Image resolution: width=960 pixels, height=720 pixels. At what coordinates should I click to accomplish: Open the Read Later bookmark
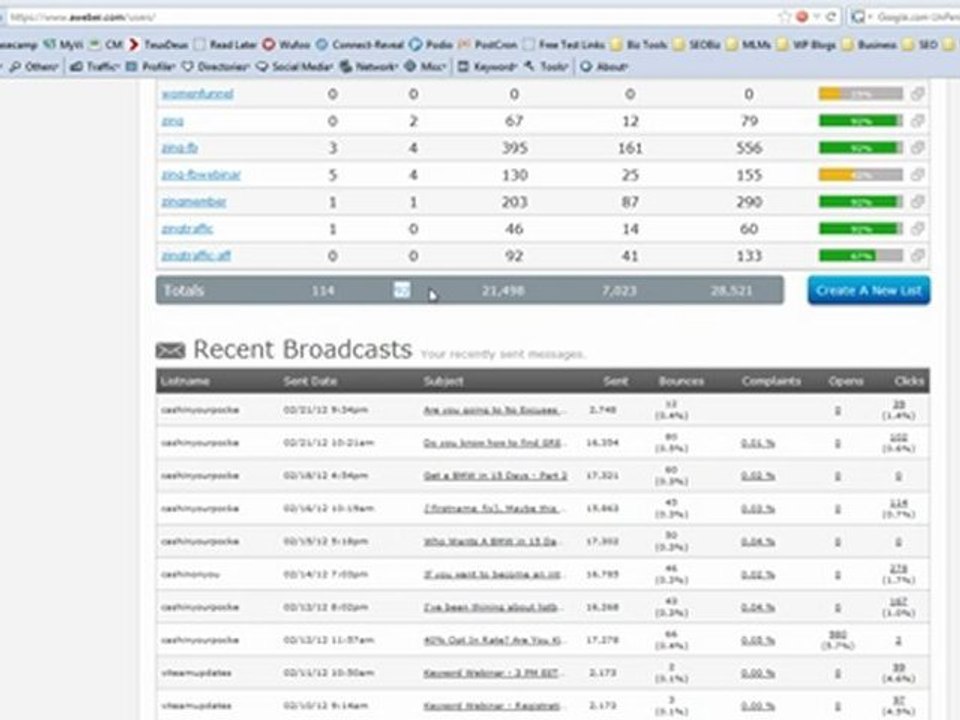coord(226,44)
